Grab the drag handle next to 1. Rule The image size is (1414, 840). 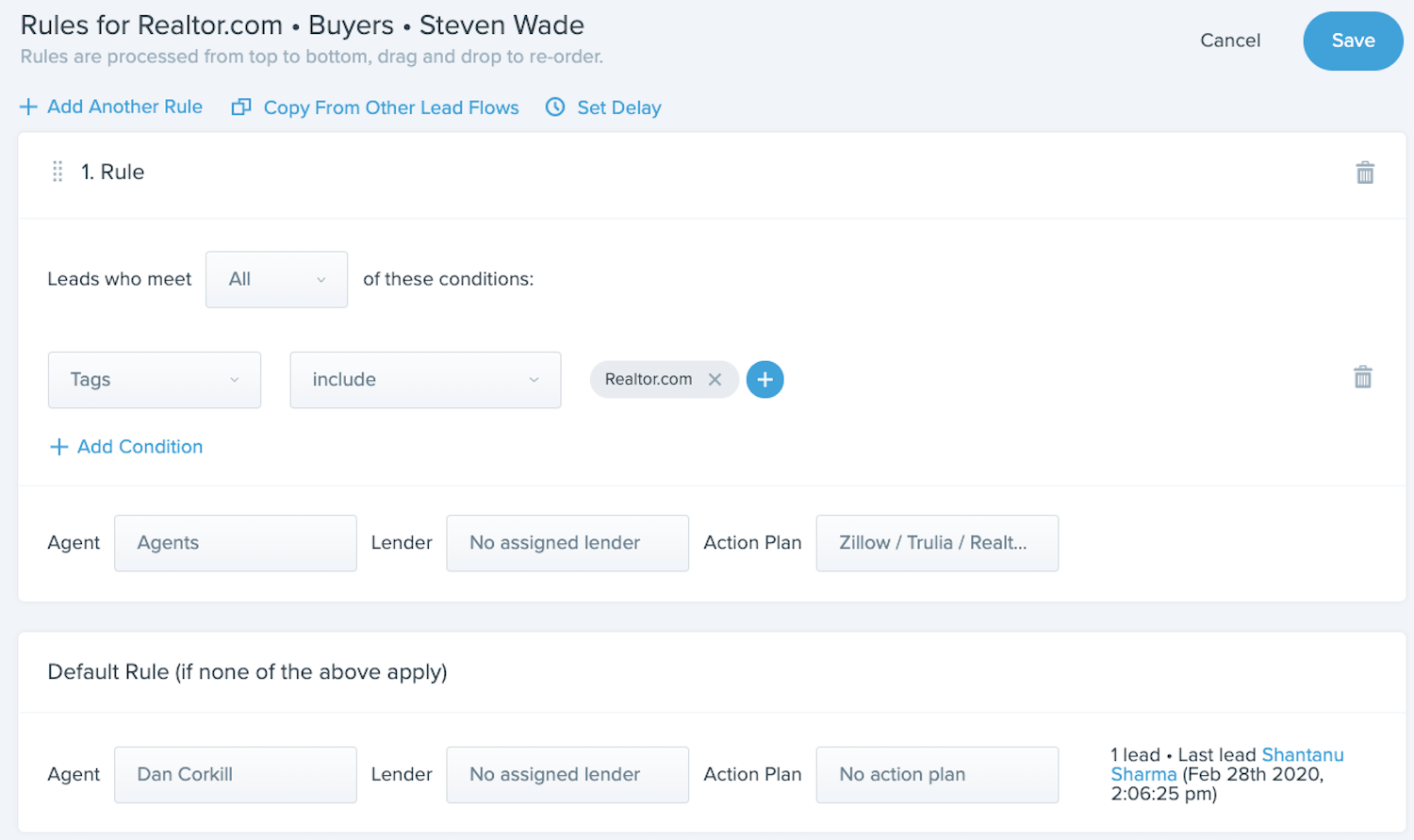point(58,172)
